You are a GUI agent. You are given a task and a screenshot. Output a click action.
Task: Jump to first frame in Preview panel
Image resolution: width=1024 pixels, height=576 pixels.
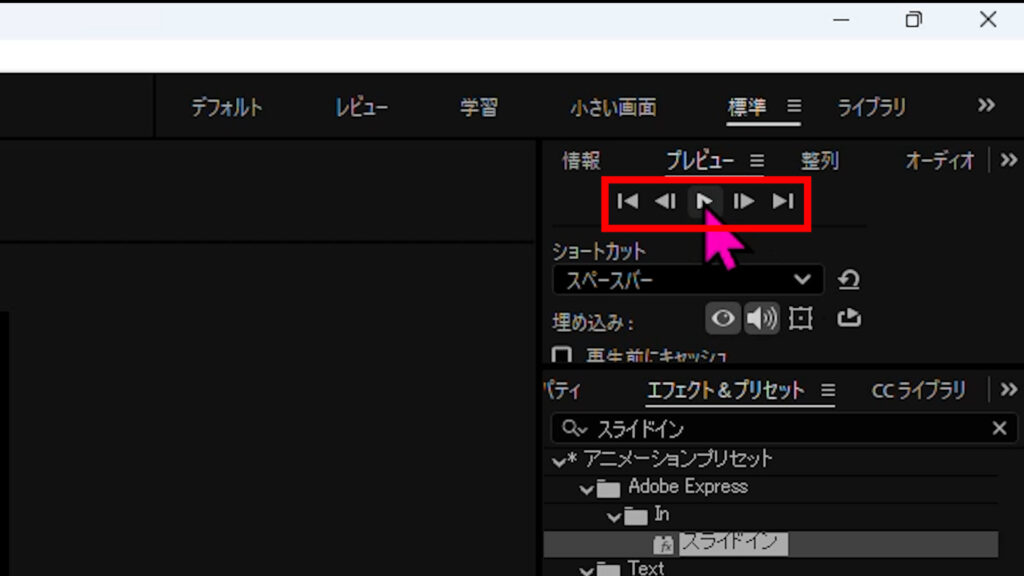click(628, 201)
